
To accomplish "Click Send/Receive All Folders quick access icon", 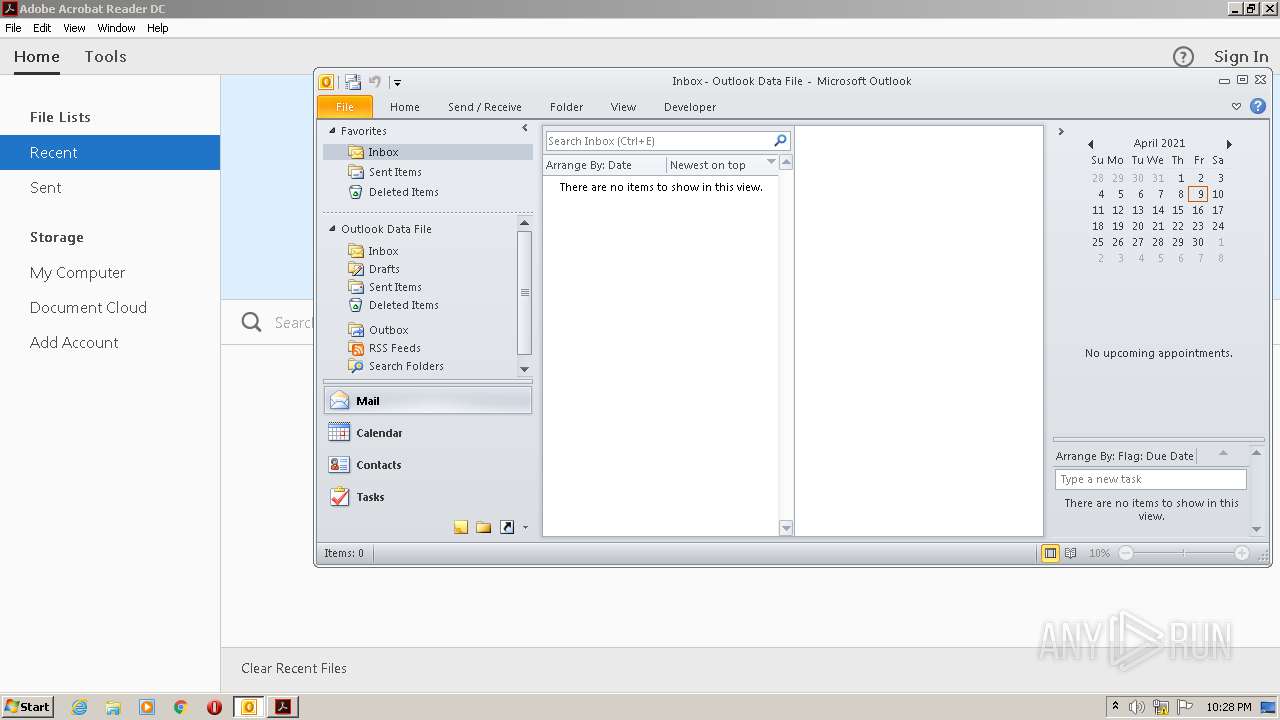I will tap(353, 82).
